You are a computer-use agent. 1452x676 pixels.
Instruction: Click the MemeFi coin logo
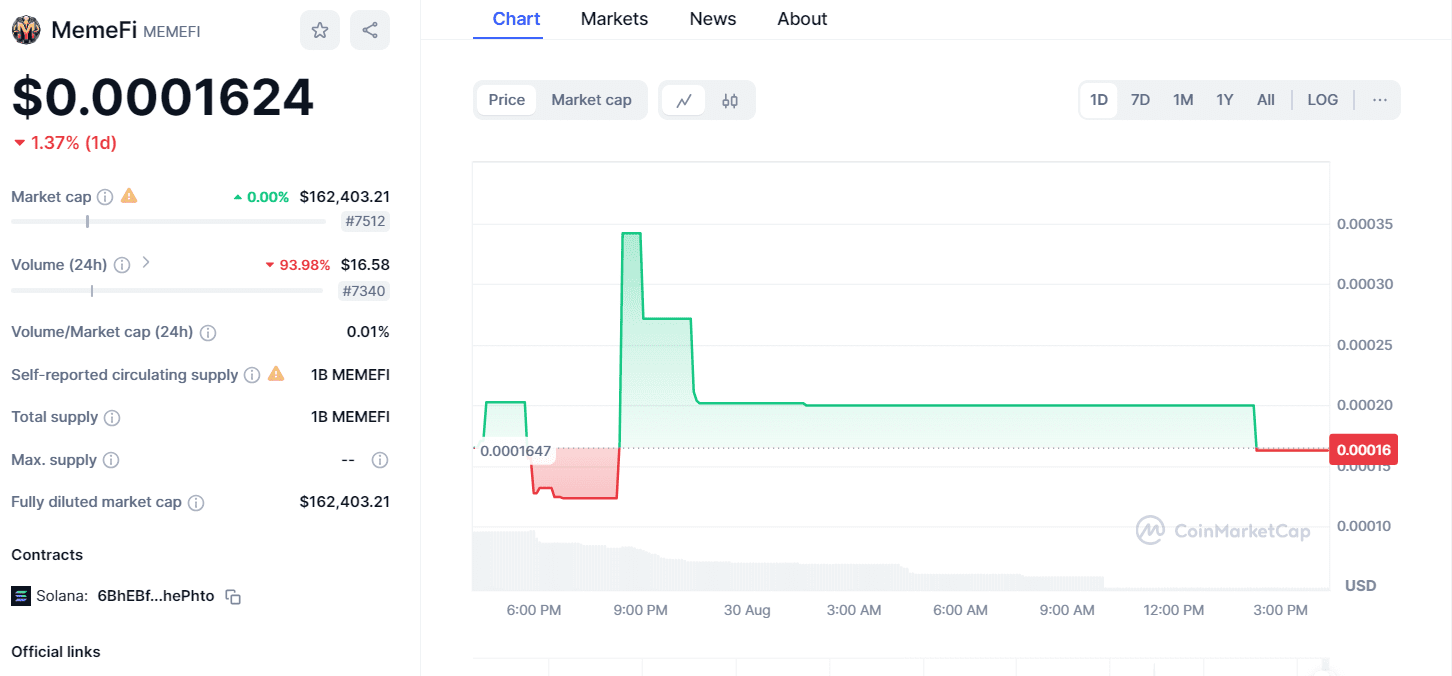coord(26,29)
